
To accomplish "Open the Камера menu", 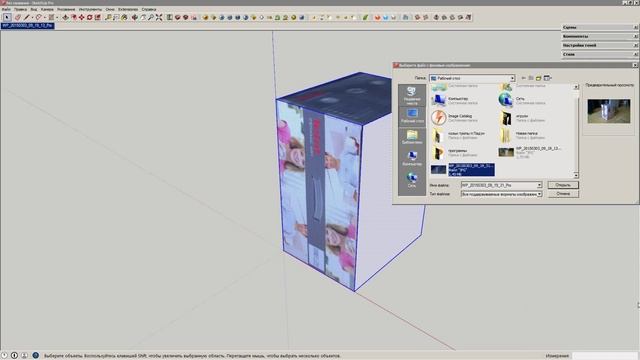I will point(47,9).
